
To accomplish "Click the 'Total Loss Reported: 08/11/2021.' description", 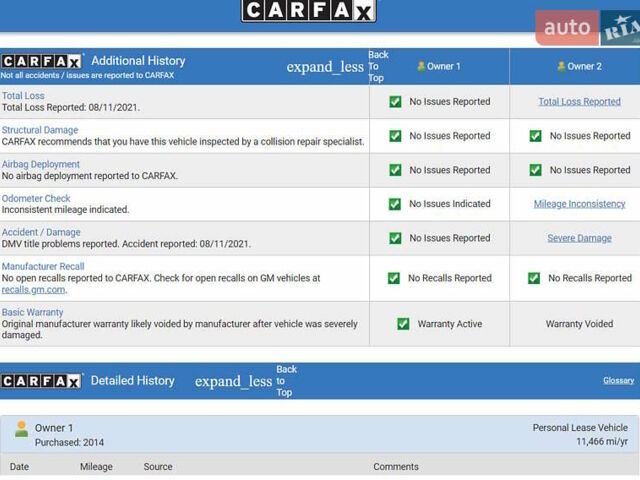I will coord(71,107).
